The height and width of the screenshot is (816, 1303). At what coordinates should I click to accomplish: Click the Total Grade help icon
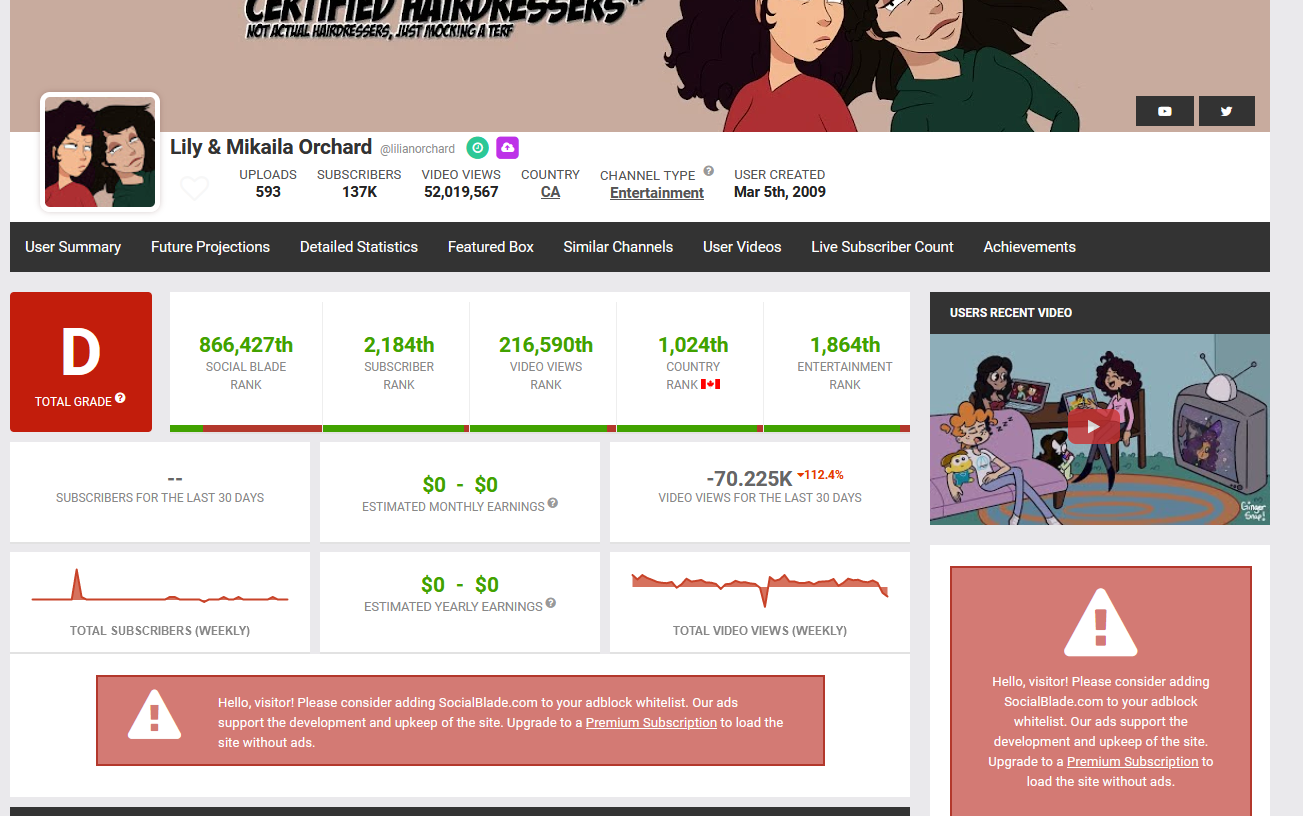(120, 398)
